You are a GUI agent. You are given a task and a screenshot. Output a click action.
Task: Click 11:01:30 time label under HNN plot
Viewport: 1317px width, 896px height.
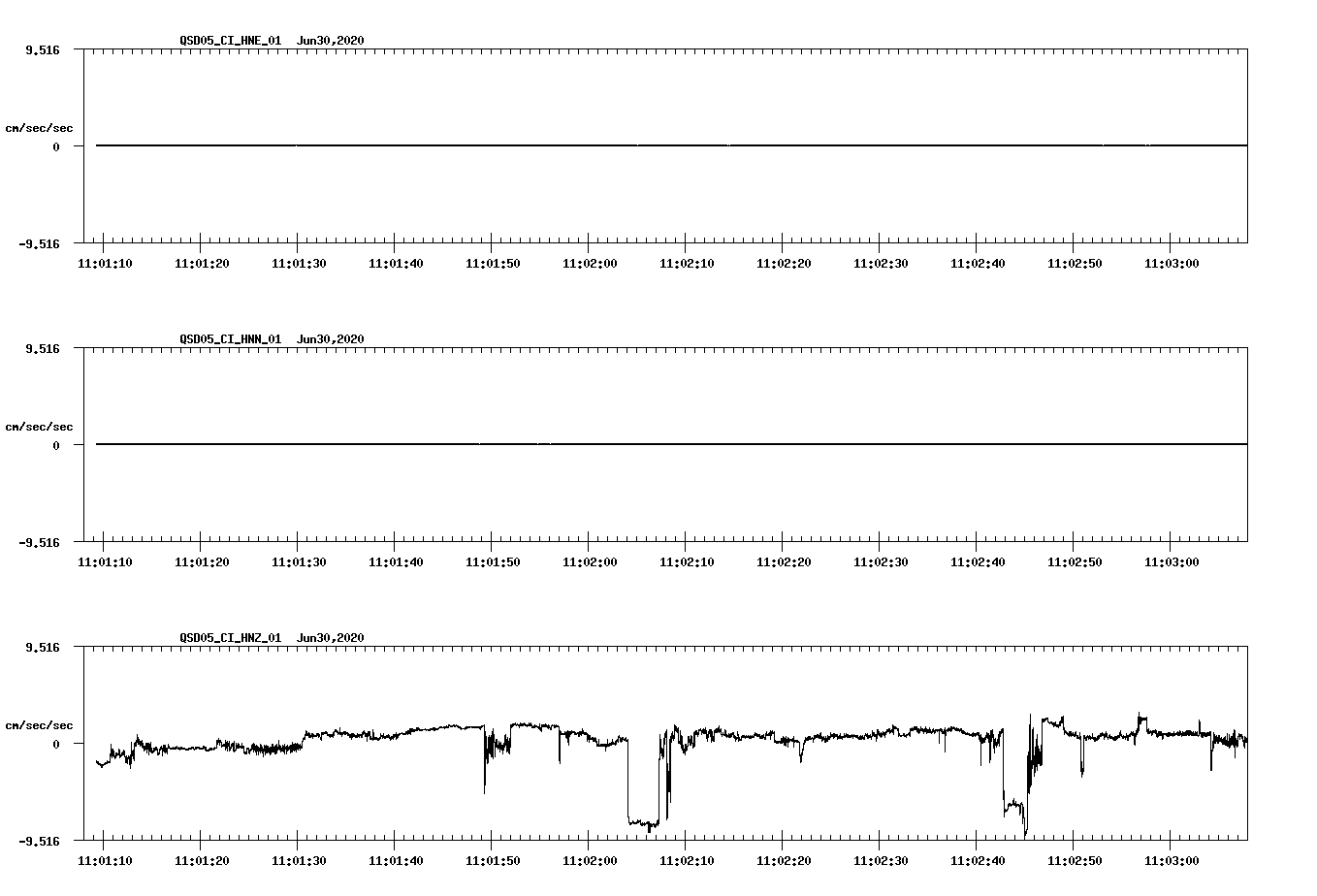(299, 562)
